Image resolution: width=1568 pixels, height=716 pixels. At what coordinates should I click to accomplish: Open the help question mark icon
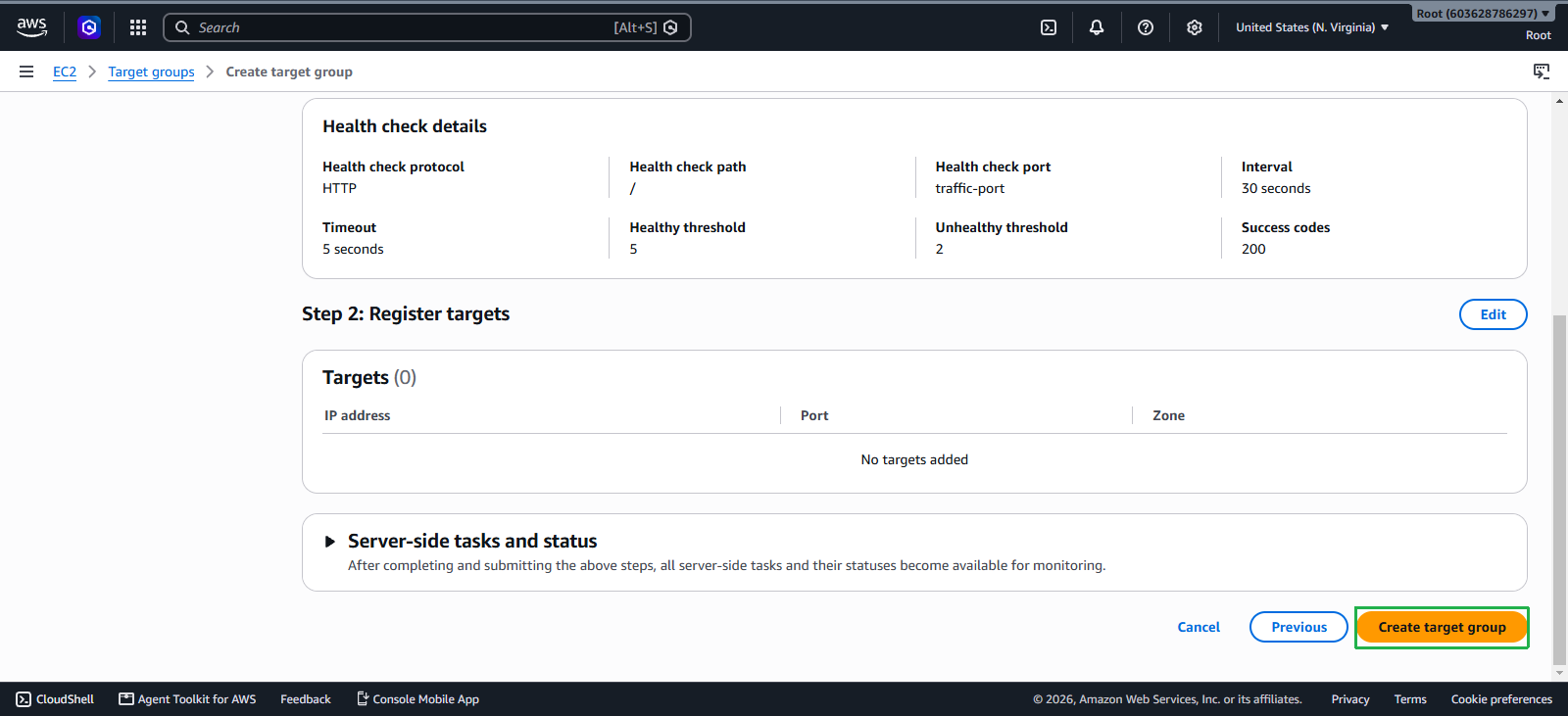[x=1146, y=27]
